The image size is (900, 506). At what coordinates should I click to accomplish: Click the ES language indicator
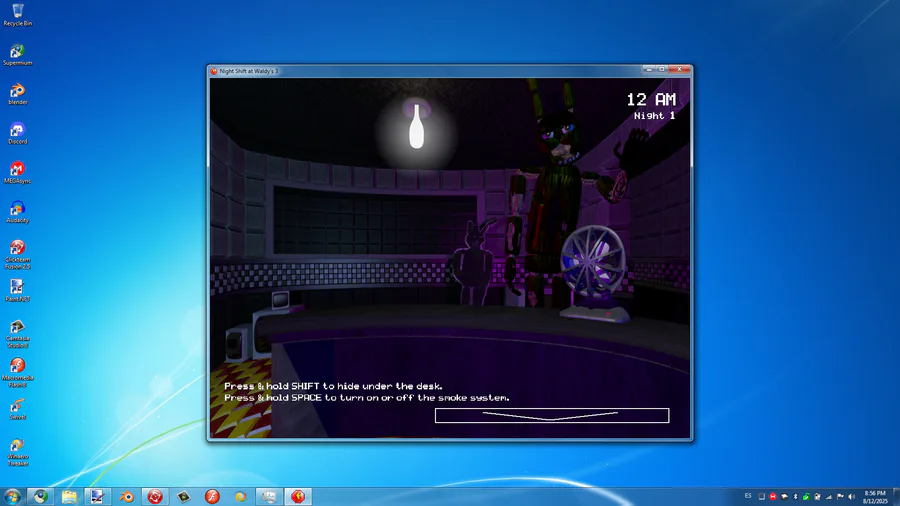[748, 496]
